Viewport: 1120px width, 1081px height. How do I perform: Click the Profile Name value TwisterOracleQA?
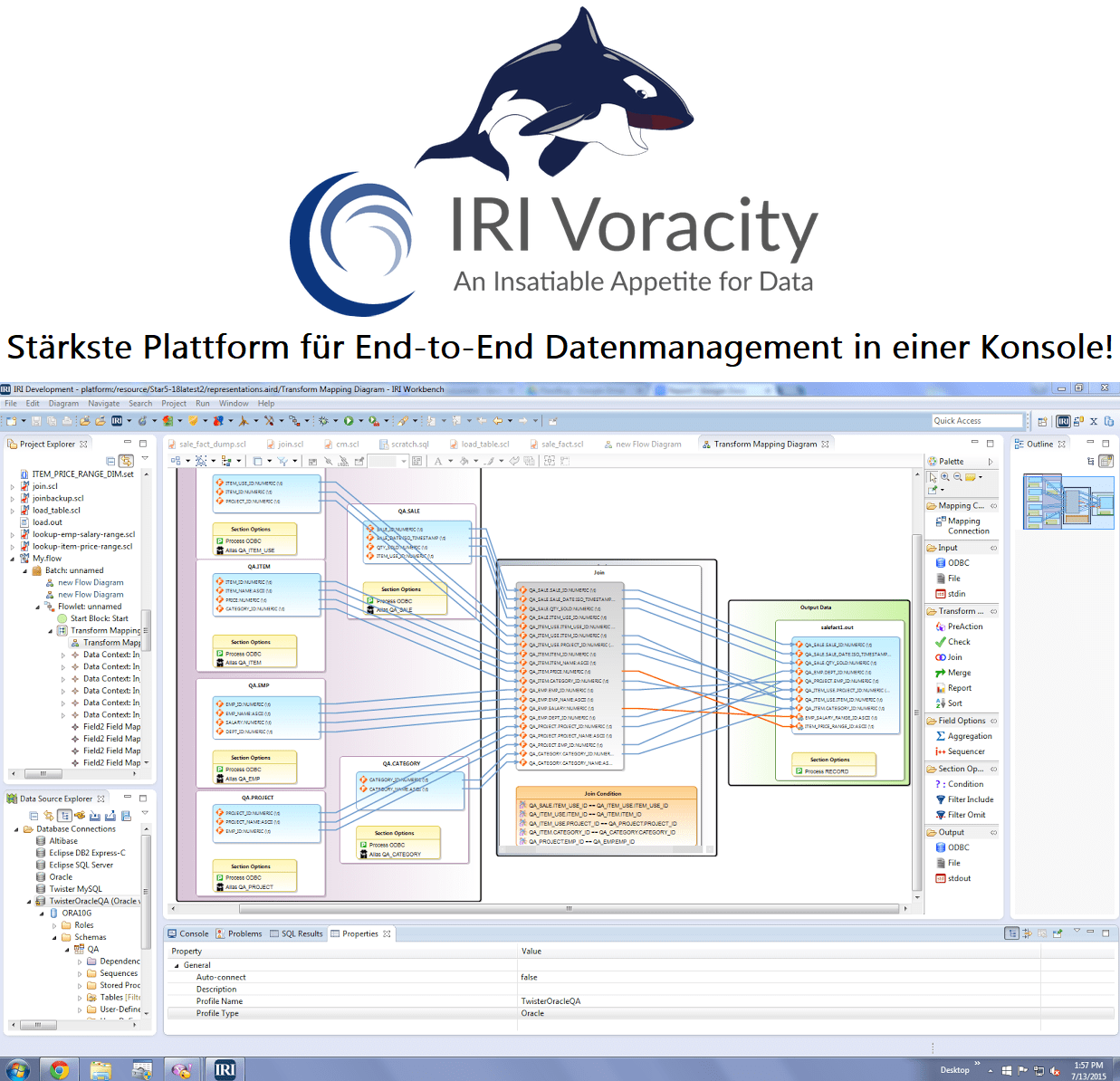pyautogui.click(x=550, y=1001)
